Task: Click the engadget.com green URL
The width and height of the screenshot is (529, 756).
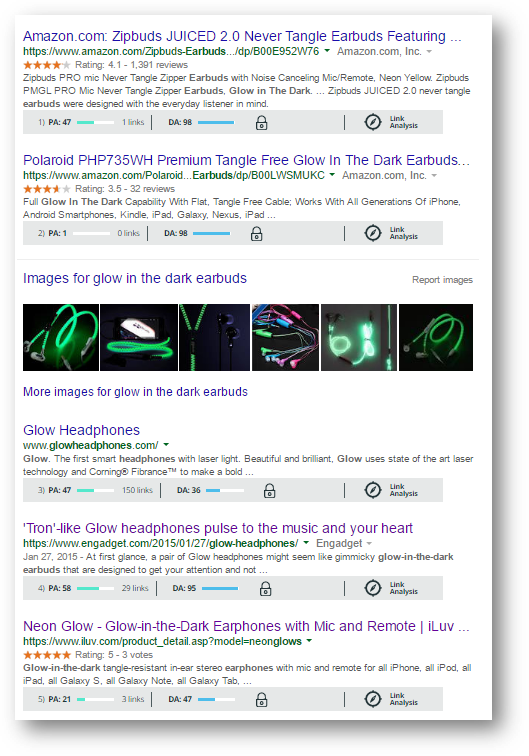Action: tap(161, 543)
